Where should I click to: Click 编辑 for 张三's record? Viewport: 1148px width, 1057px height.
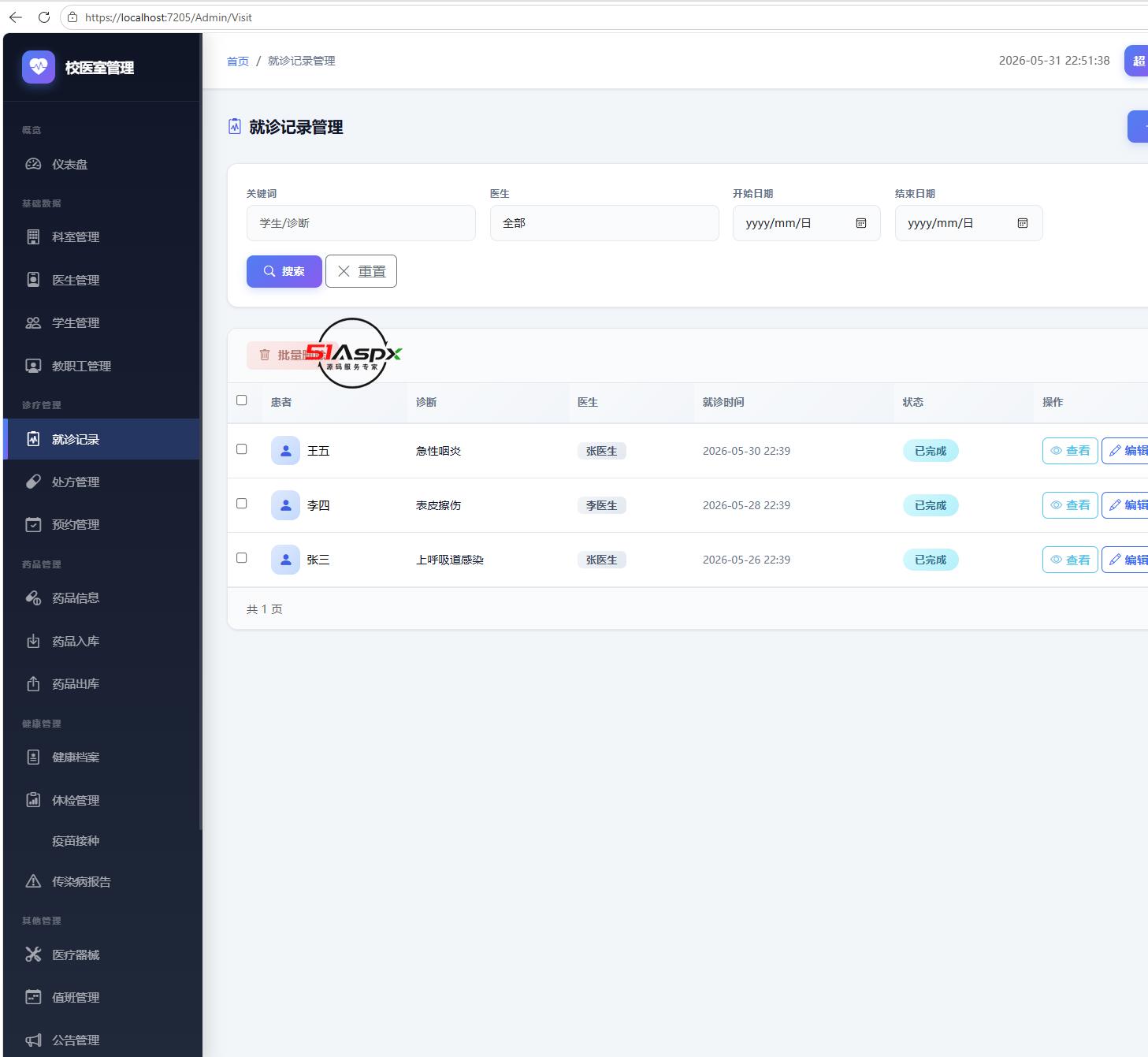[1125, 560]
